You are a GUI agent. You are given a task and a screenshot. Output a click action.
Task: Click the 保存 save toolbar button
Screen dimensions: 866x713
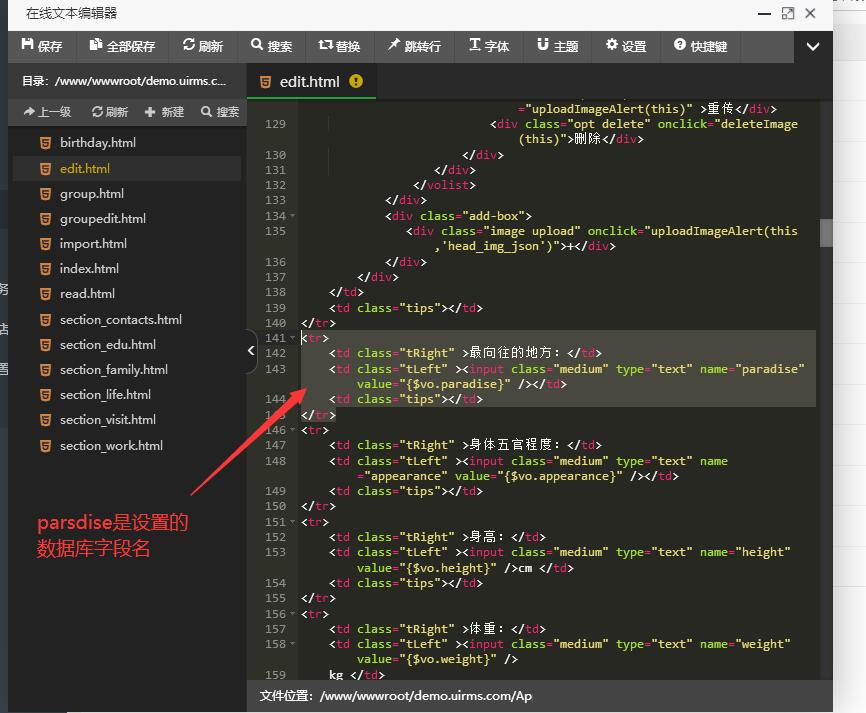tap(41, 46)
